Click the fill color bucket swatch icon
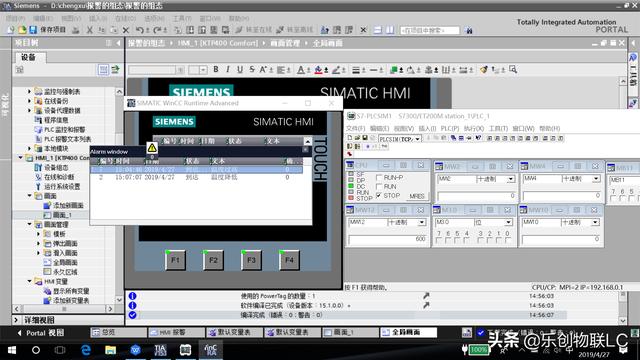 click(x=318, y=70)
